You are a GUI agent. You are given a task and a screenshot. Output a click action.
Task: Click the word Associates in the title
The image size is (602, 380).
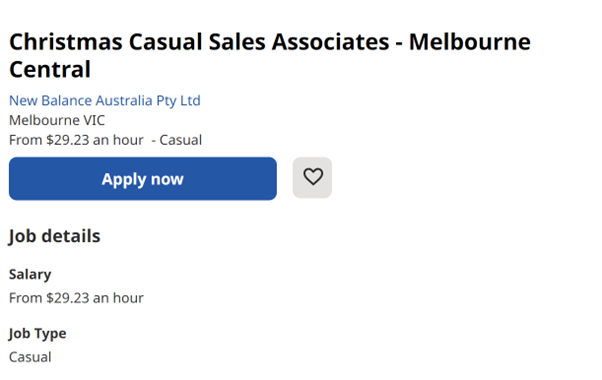pos(331,41)
